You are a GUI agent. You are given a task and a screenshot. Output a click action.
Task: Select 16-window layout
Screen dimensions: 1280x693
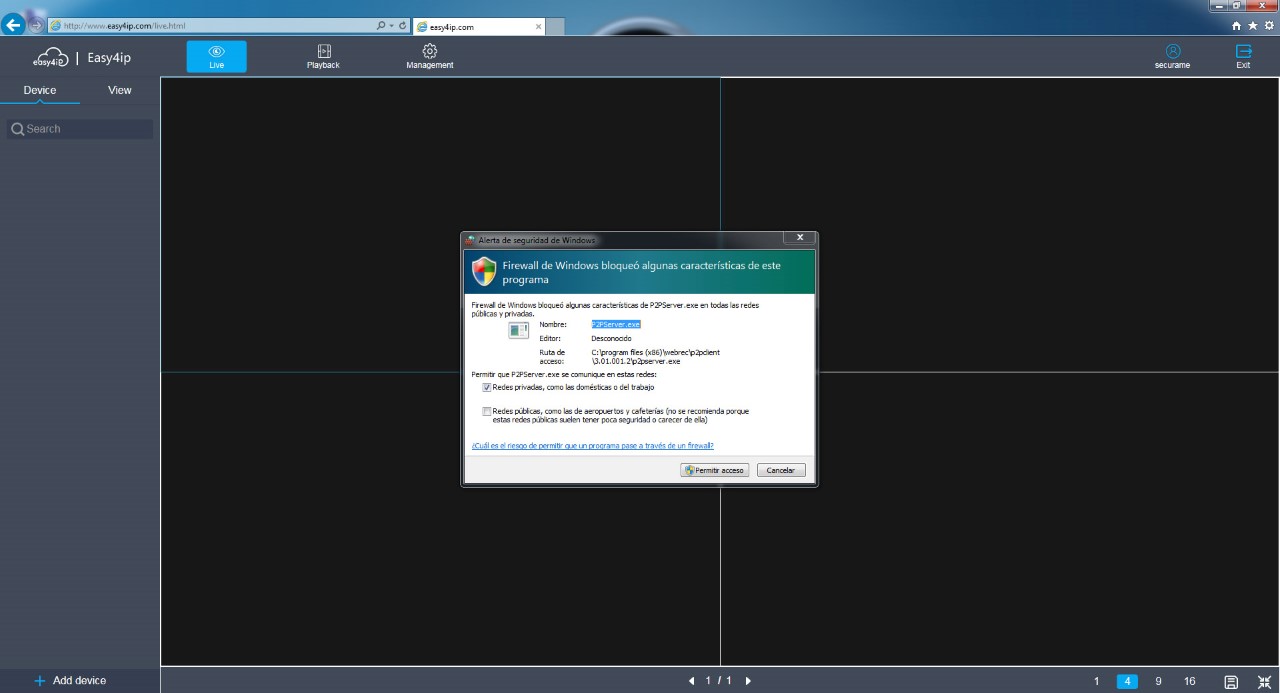coord(1189,682)
